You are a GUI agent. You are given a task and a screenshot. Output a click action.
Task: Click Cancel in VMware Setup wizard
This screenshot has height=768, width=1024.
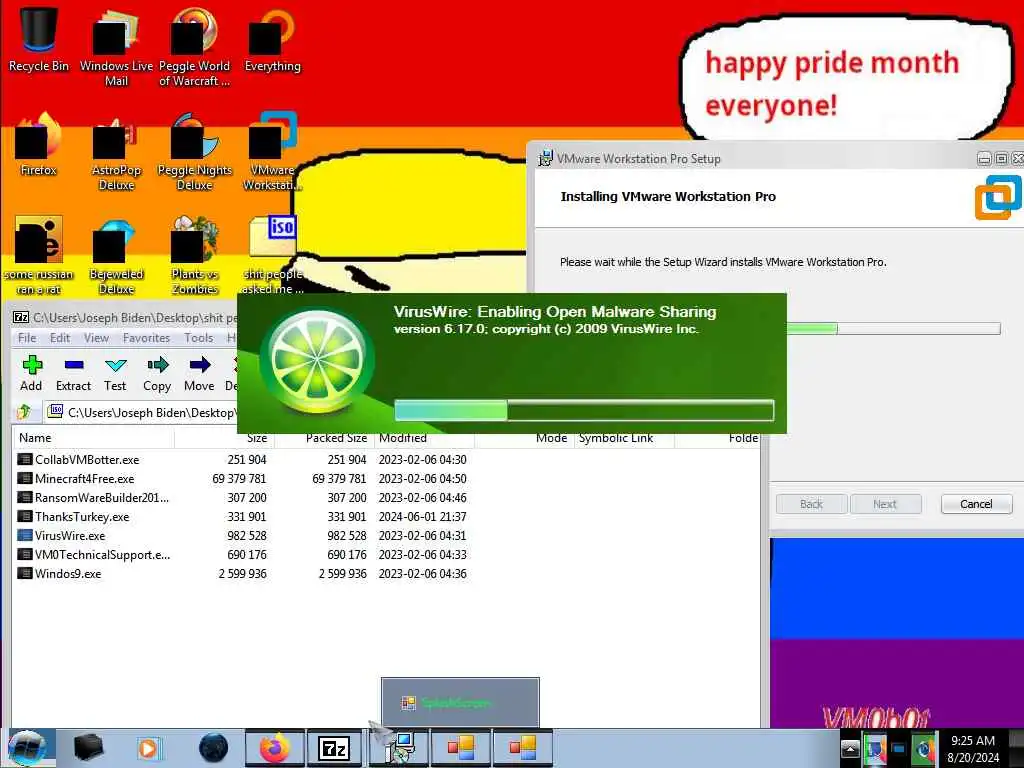point(976,504)
